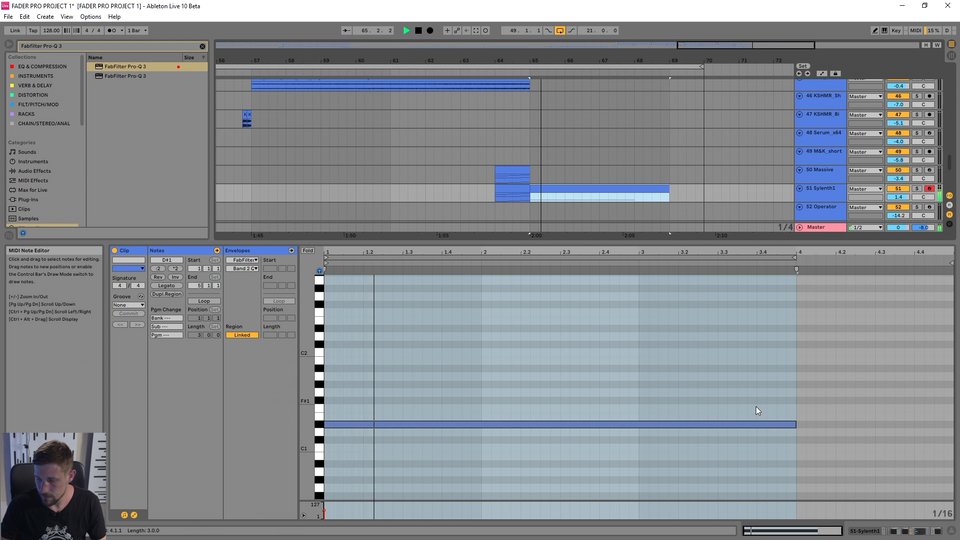Click the 128.00 tempo field

(51, 30)
